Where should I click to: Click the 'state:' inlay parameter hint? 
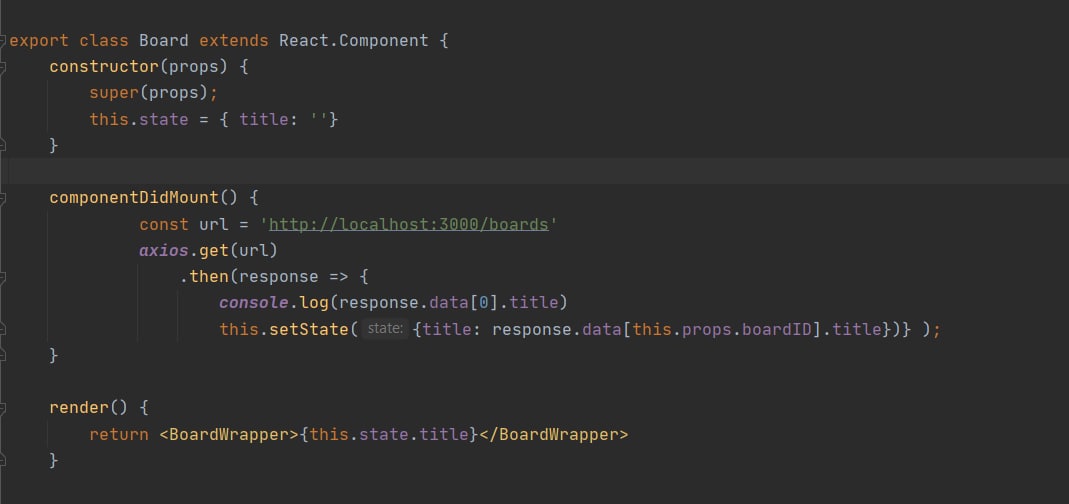[x=385, y=329]
